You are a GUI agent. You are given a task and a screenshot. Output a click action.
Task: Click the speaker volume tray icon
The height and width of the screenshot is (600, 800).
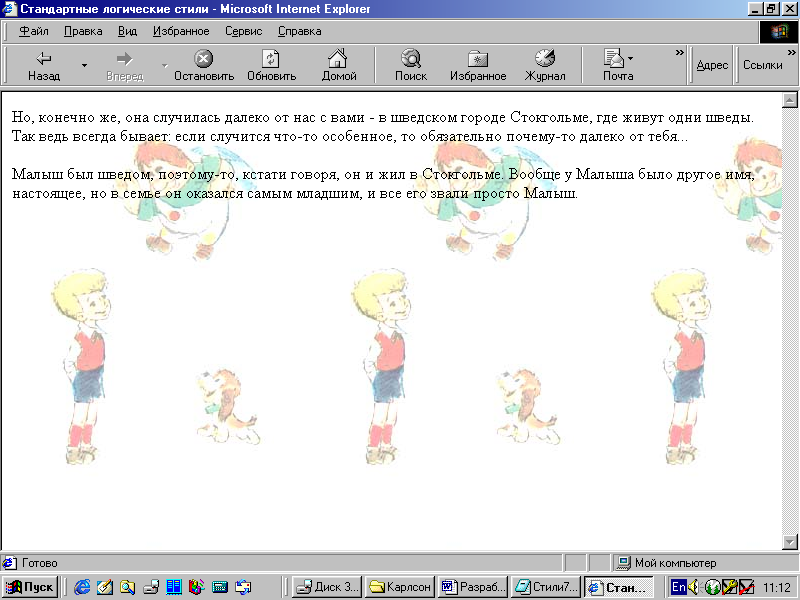[693, 587]
